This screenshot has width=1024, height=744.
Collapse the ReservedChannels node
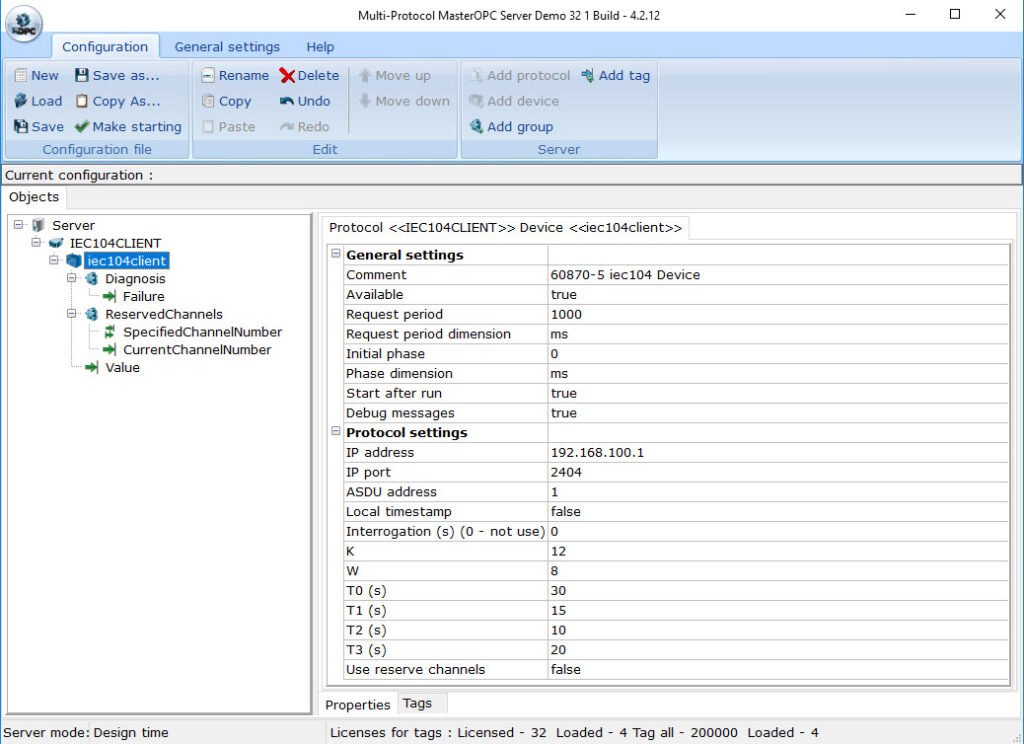[70, 314]
